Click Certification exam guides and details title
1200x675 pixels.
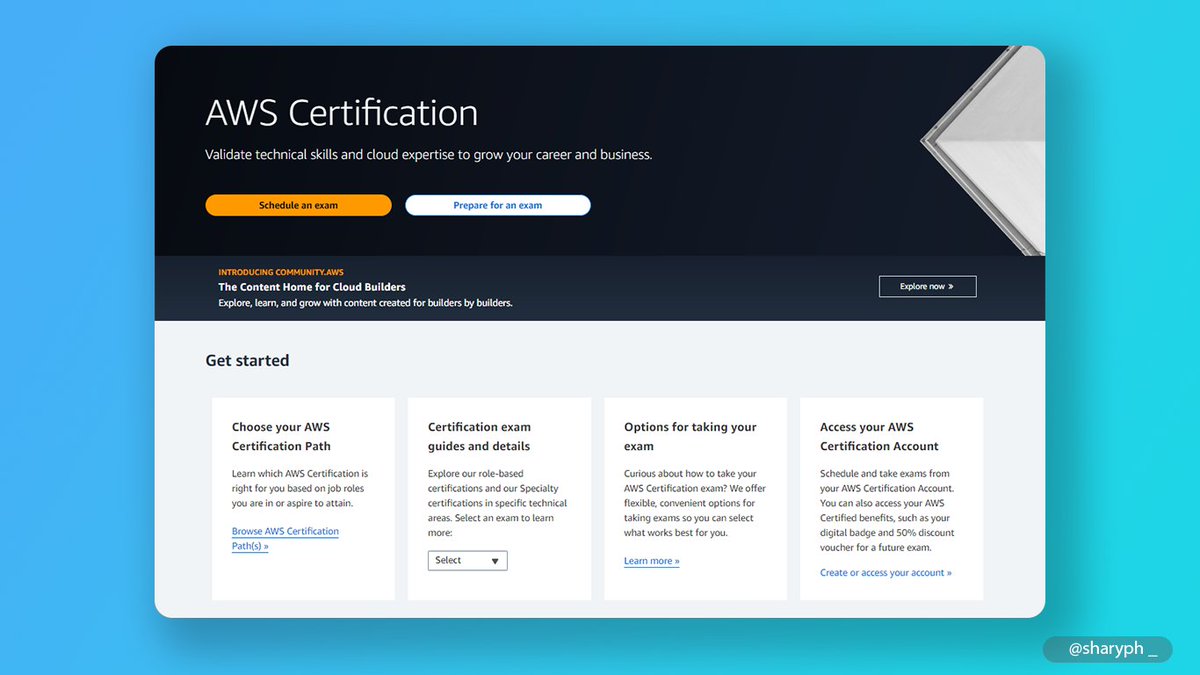coord(479,437)
